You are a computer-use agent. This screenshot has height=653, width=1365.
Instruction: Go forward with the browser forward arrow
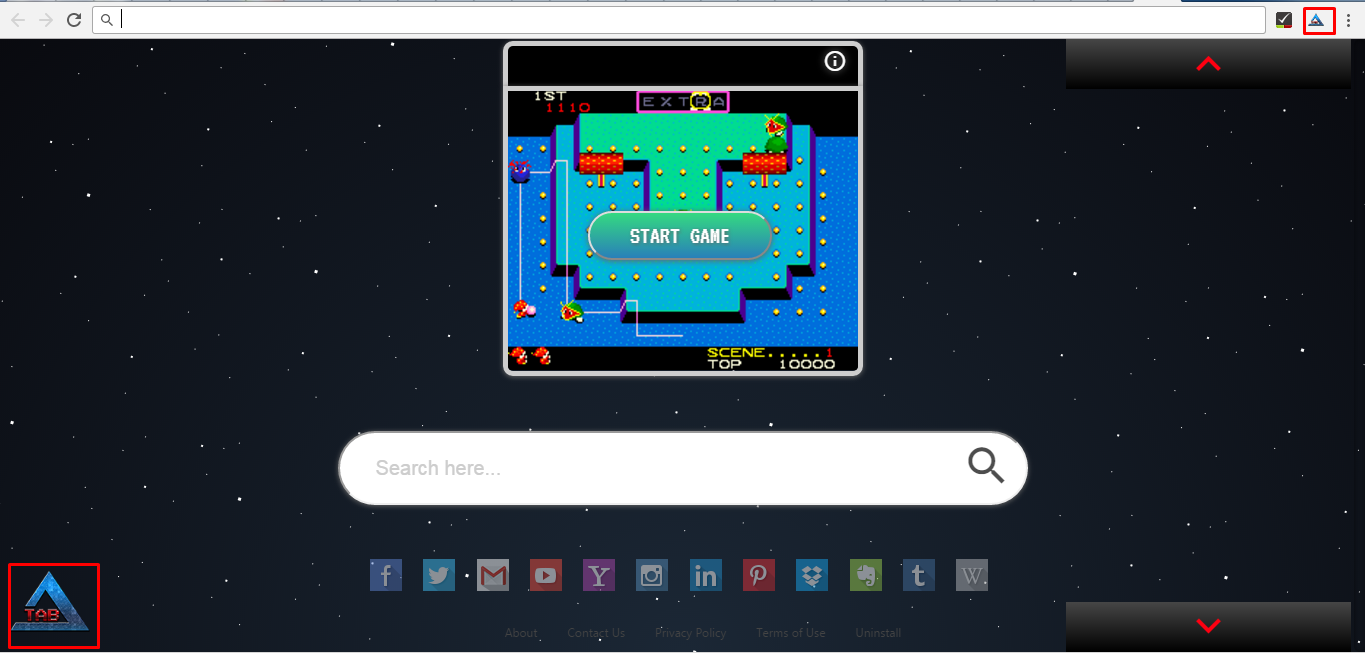(x=45, y=20)
